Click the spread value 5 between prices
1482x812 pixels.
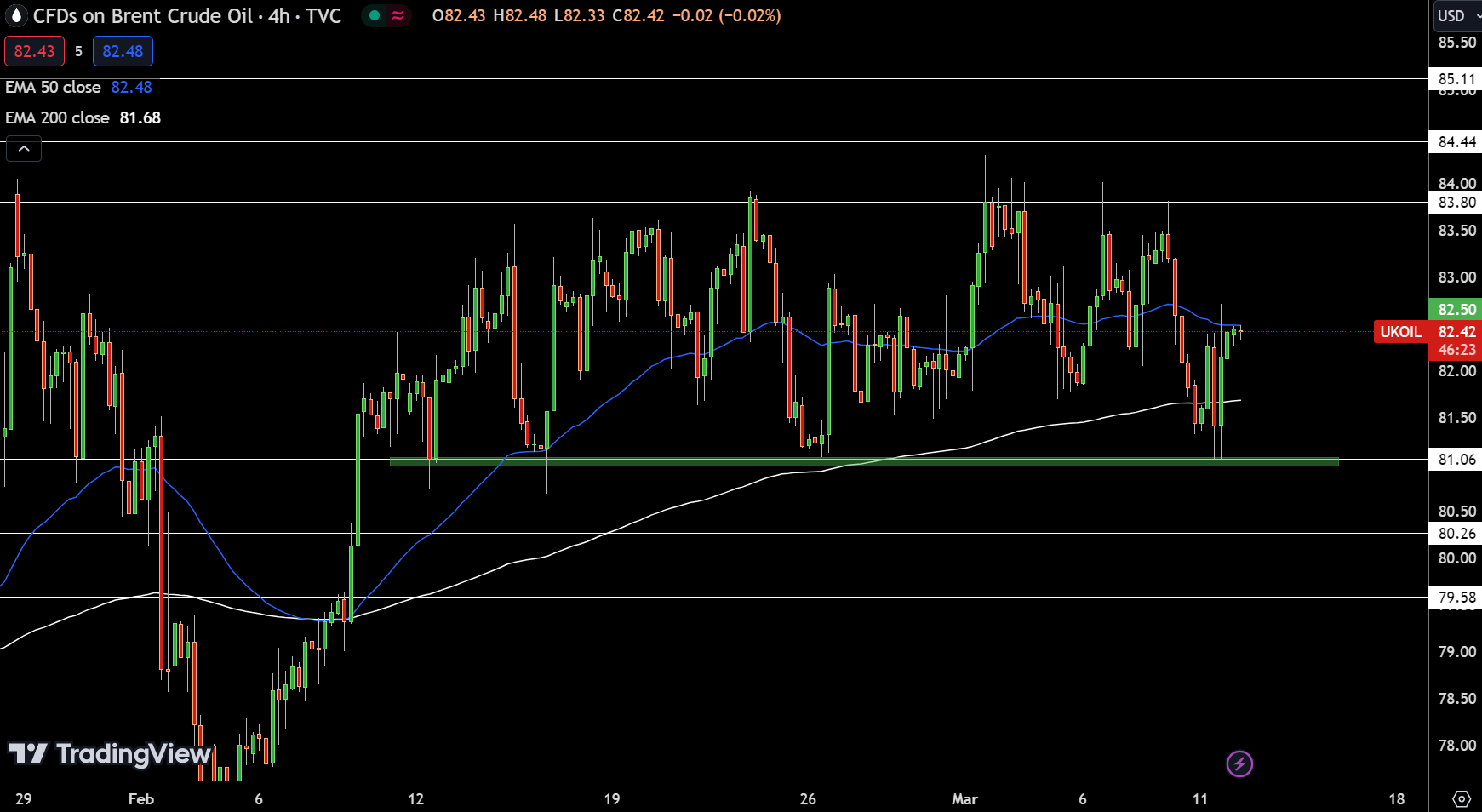(x=78, y=51)
